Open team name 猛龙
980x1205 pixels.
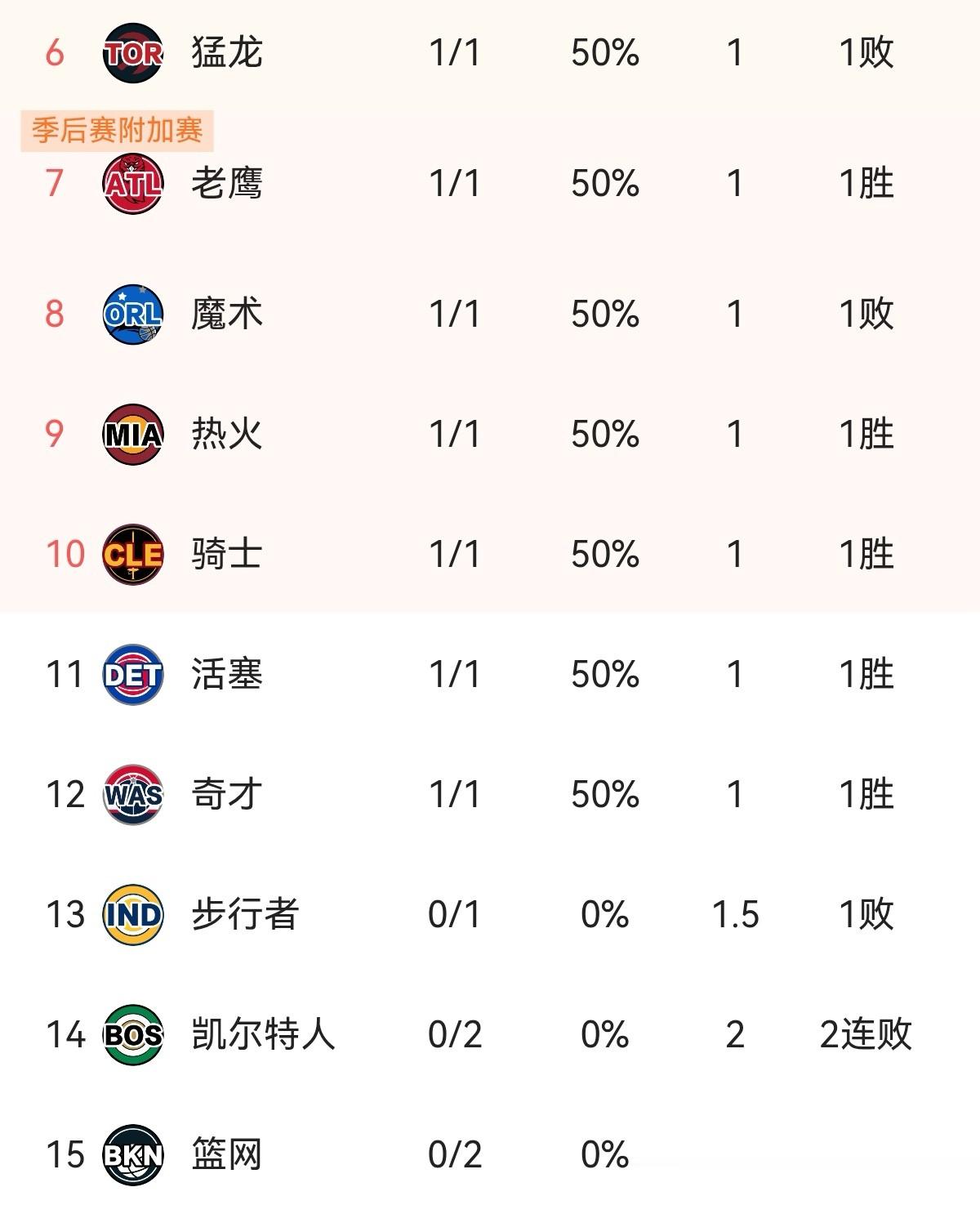click(226, 53)
